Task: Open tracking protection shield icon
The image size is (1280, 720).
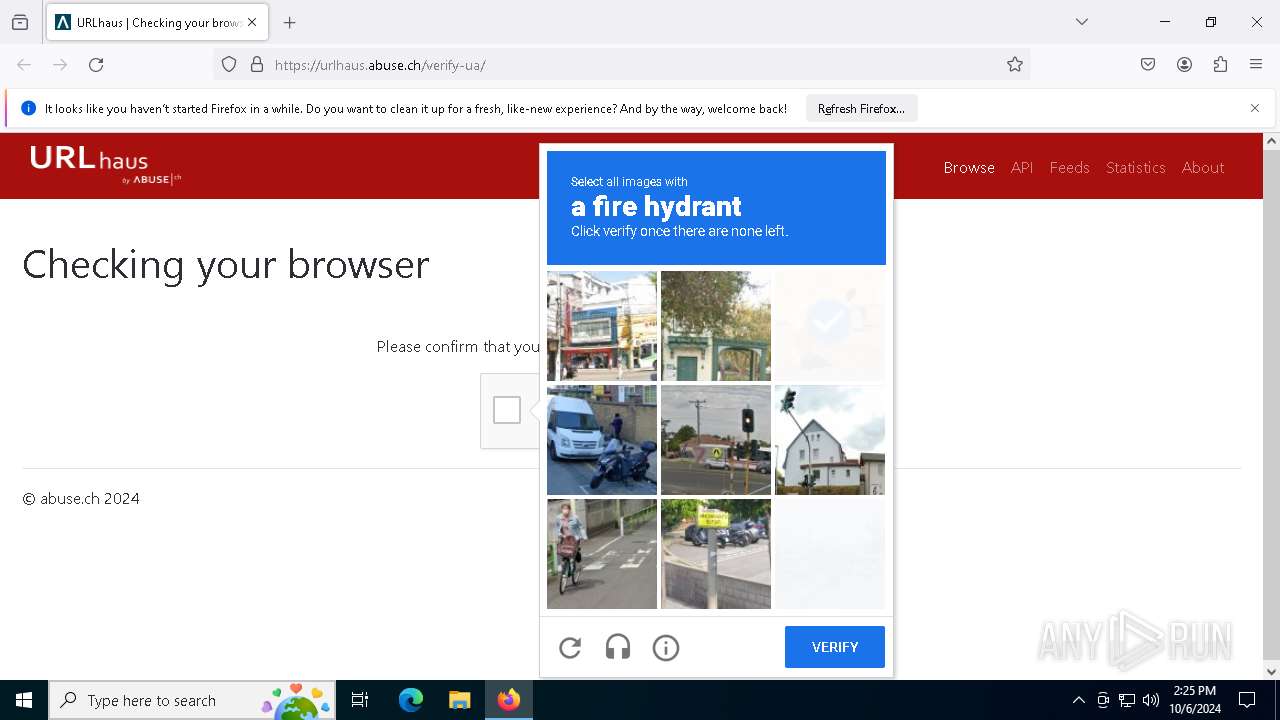Action: 229,65
